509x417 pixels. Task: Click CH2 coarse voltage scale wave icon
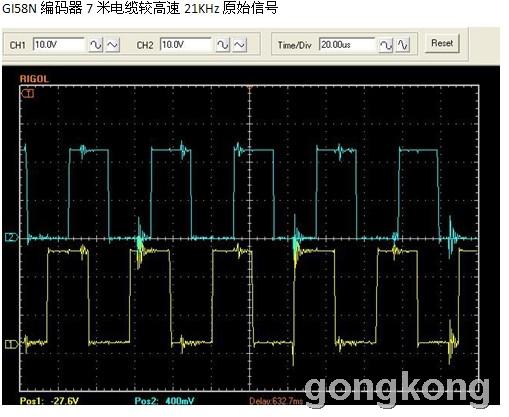point(223,45)
